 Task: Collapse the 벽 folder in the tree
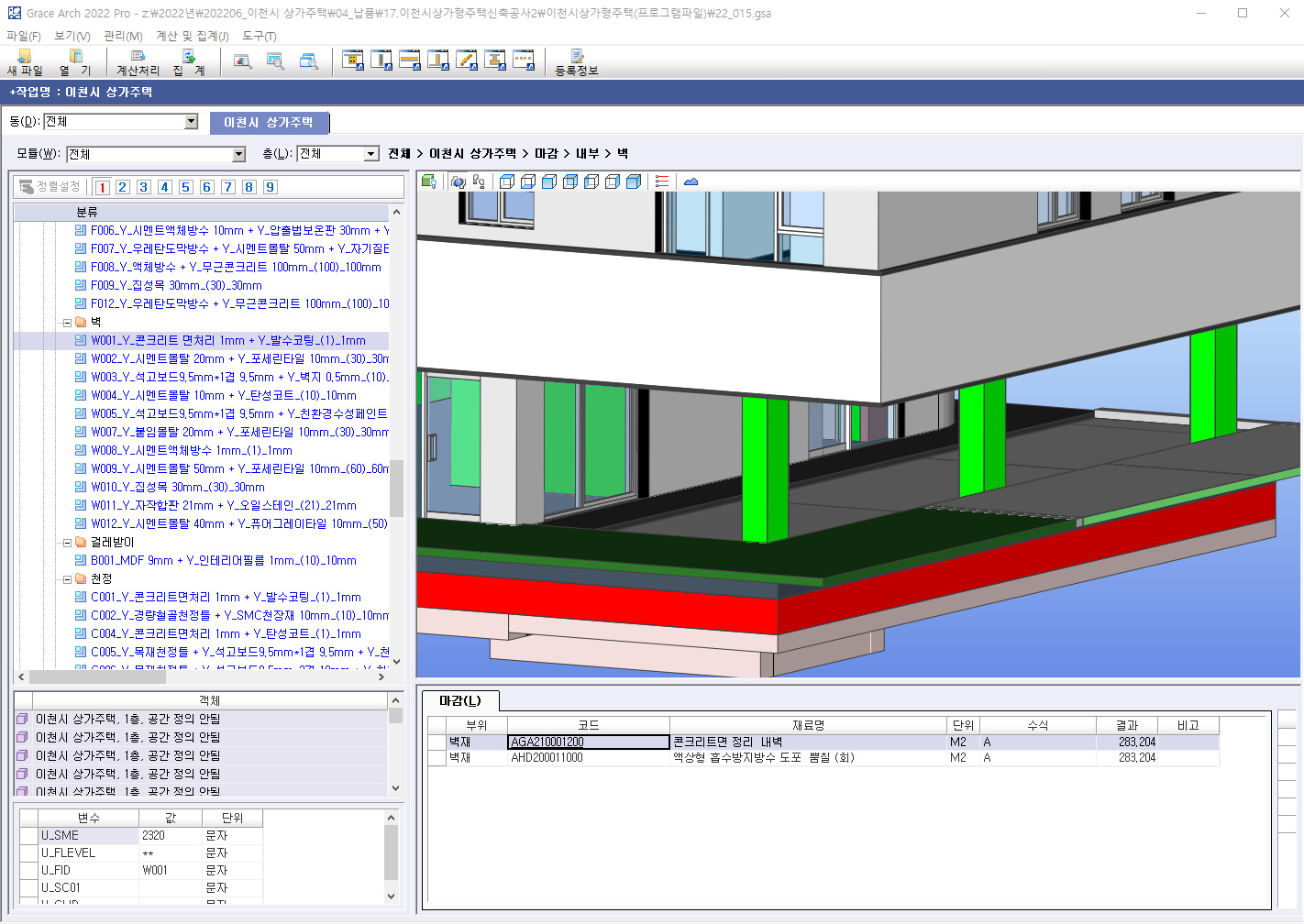tap(67, 323)
